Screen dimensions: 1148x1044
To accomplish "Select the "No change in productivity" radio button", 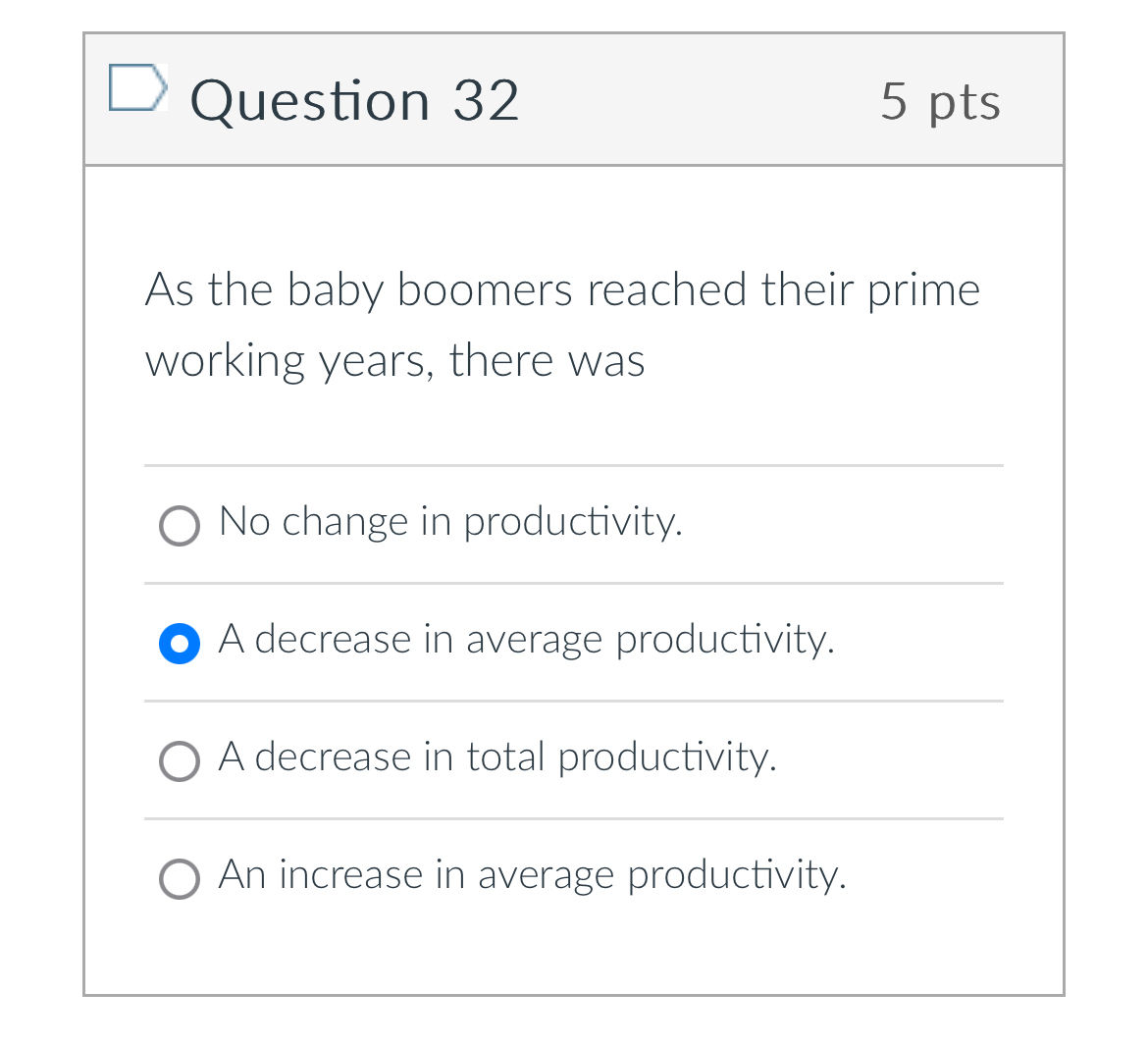I will tap(180, 526).
